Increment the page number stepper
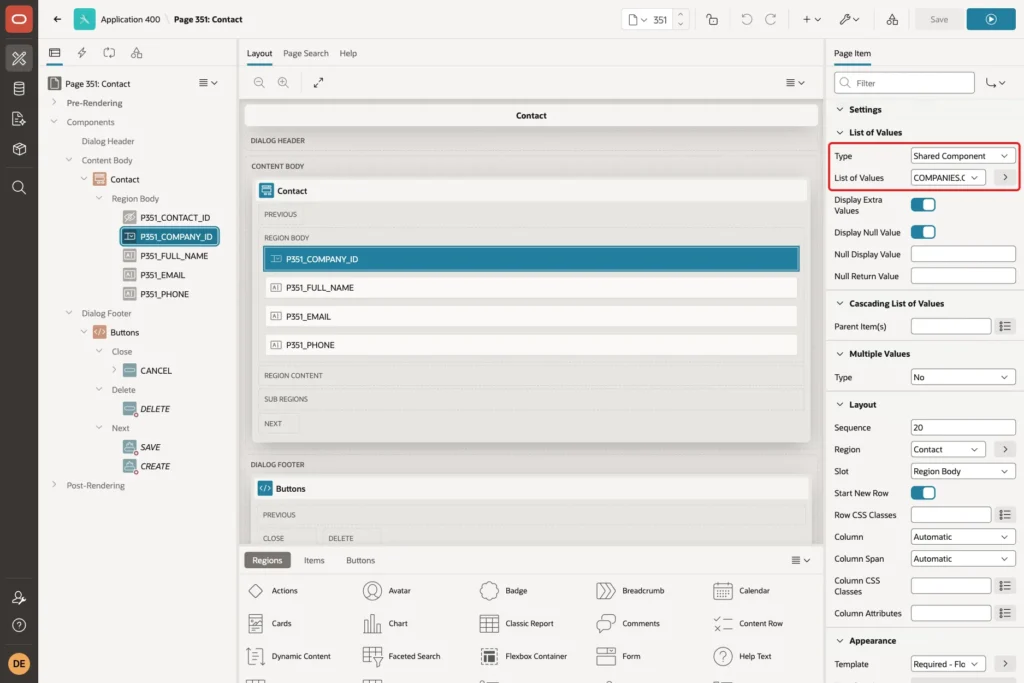This screenshot has height=683, width=1024. [x=680, y=14]
